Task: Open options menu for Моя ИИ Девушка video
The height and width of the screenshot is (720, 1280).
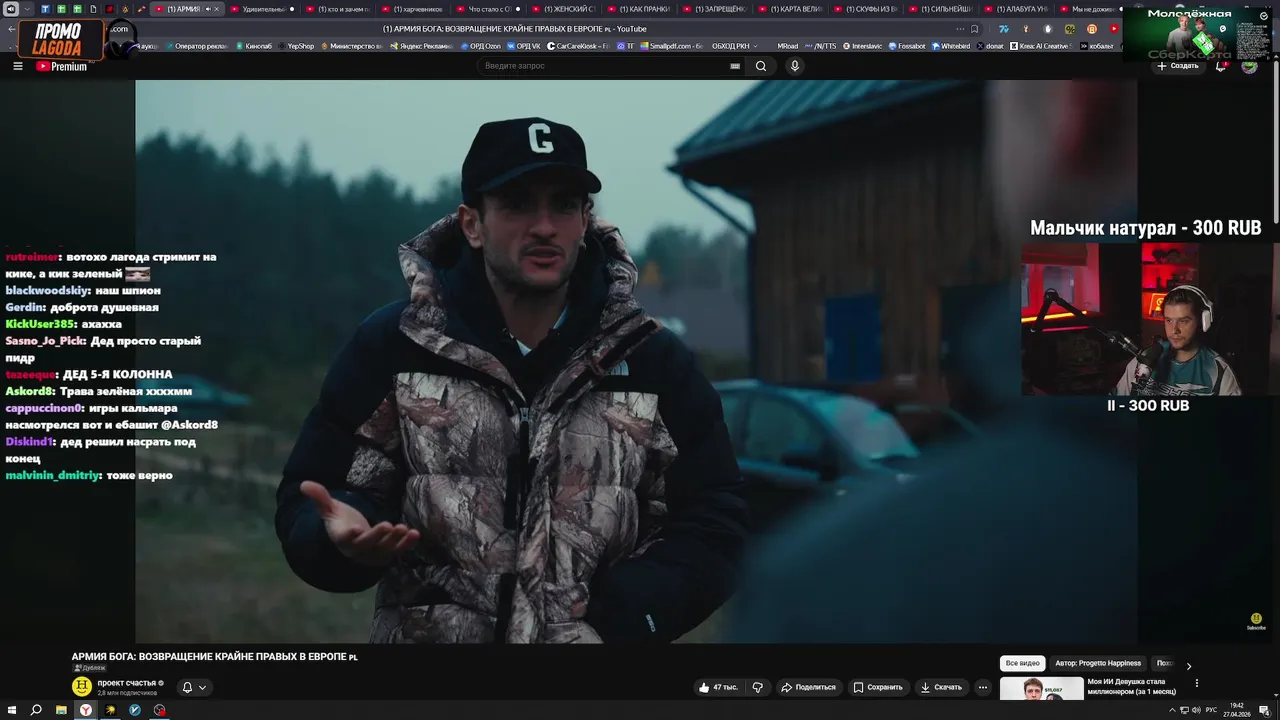Action: 1197,684
